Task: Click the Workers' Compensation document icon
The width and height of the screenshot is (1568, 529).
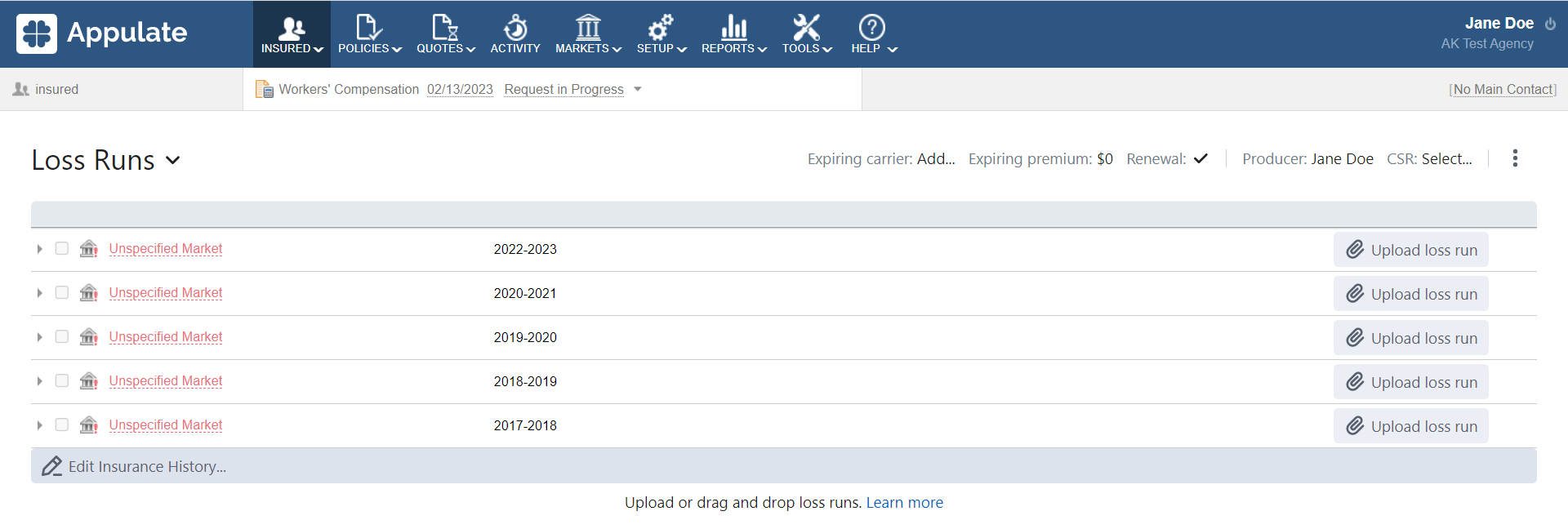Action: 265,89
